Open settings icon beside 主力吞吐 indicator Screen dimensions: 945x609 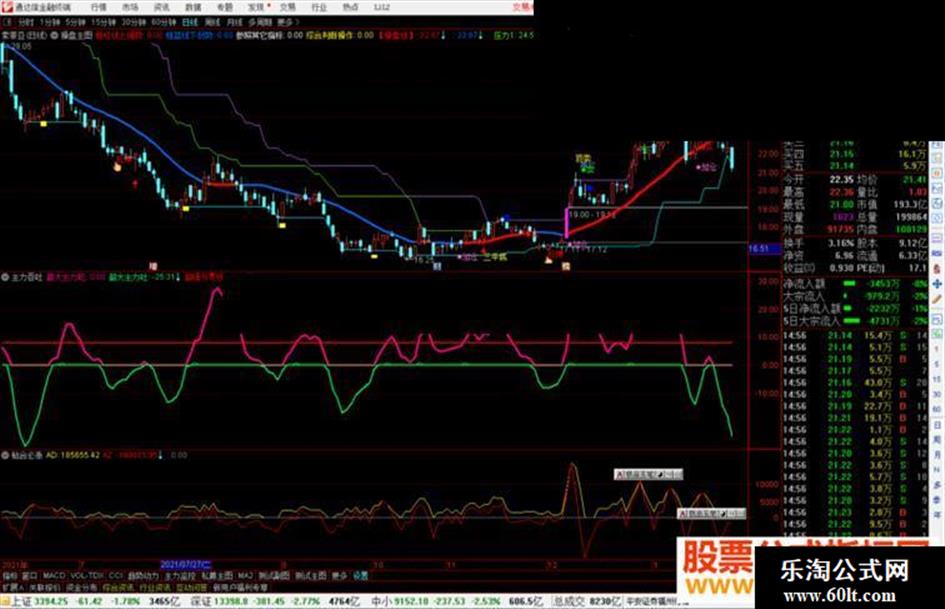[x=5, y=277]
